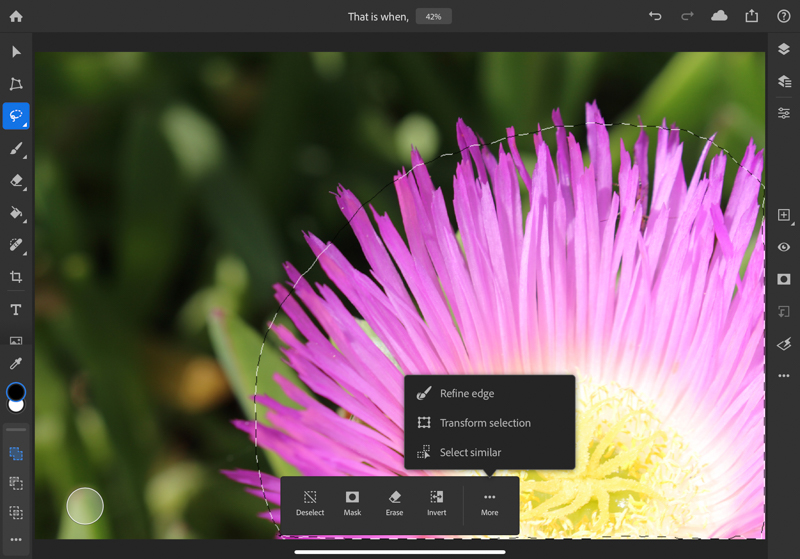Open layer properties panel
The height and width of the screenshot is (559, 800).
784,113
